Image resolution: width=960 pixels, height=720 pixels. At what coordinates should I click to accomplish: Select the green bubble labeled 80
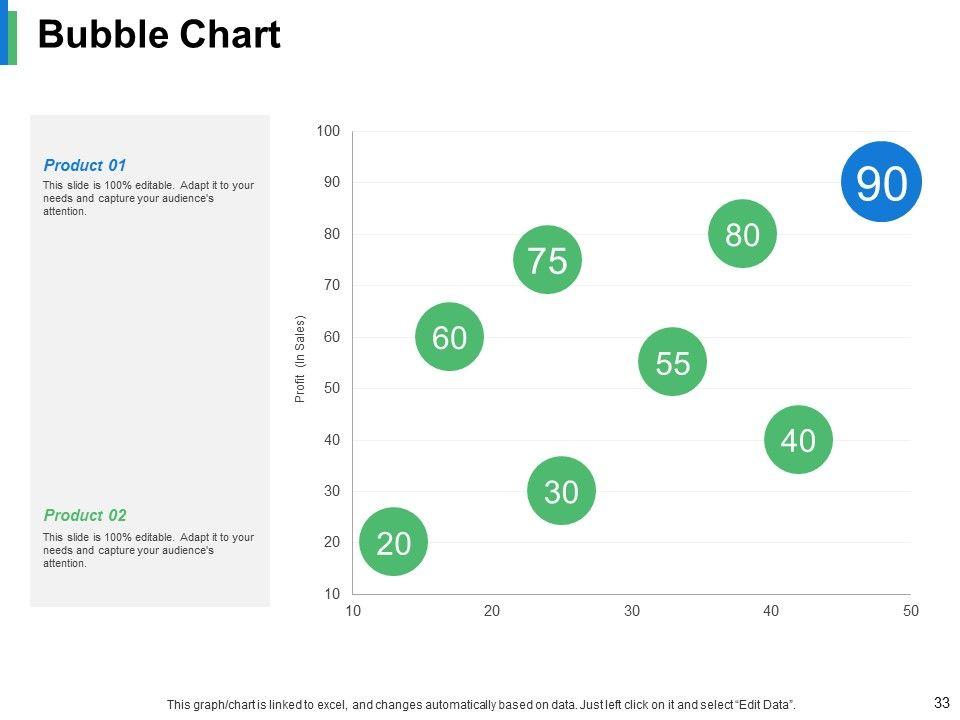(x=743, y=235)
